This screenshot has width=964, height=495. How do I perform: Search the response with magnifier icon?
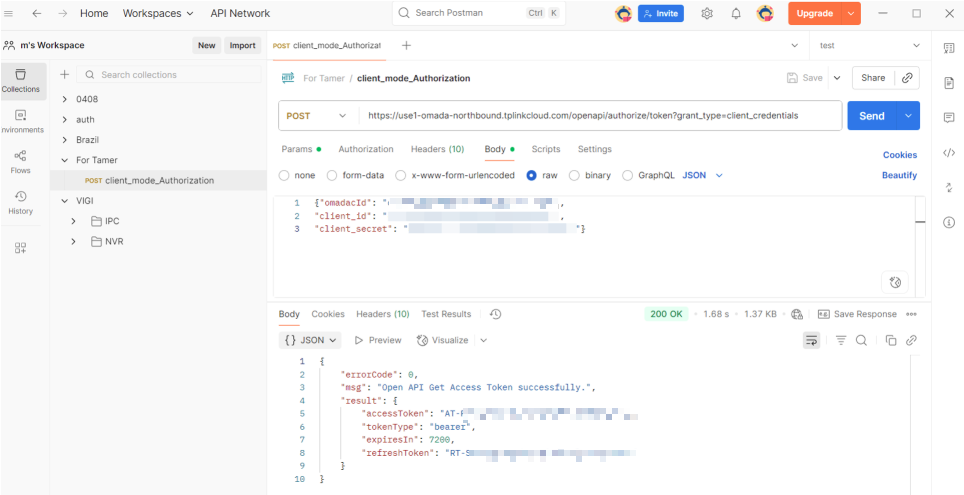point(861,340)
